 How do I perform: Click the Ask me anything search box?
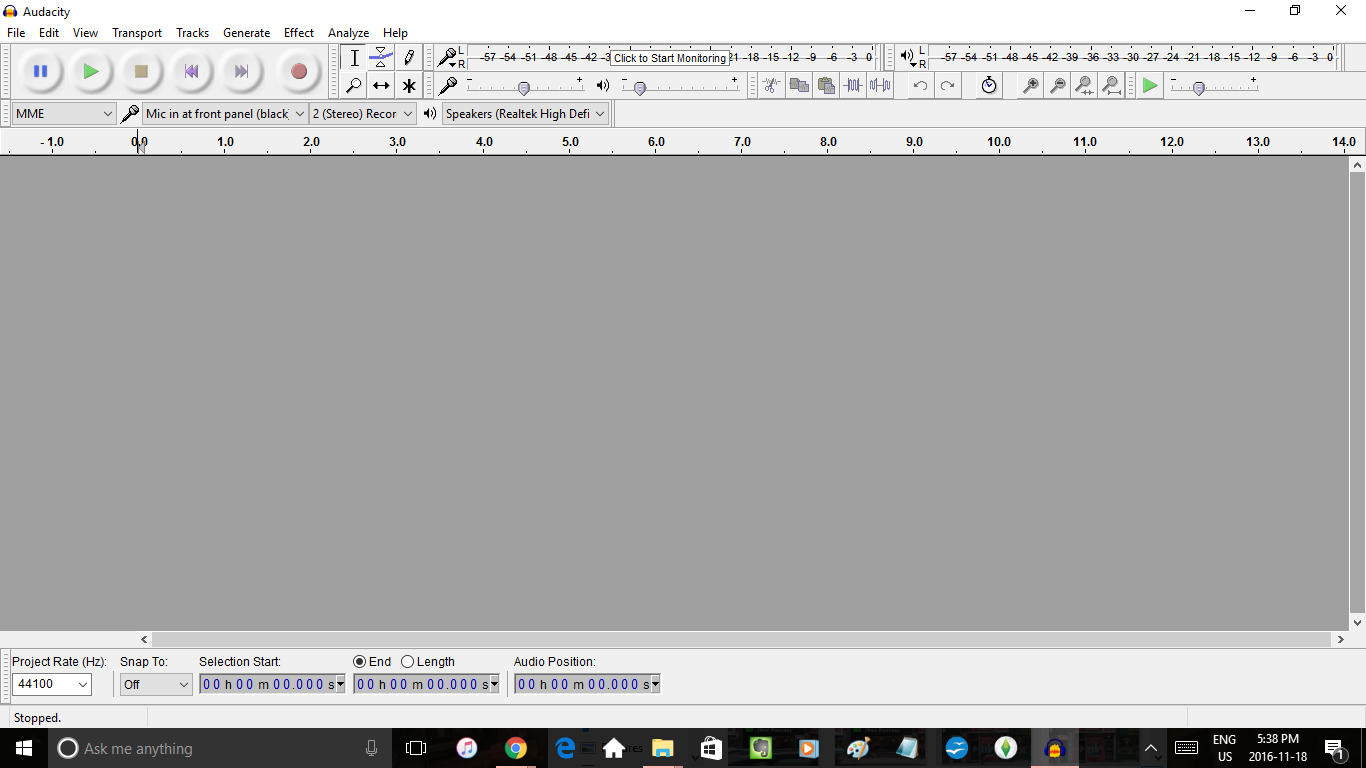point(220,748)
